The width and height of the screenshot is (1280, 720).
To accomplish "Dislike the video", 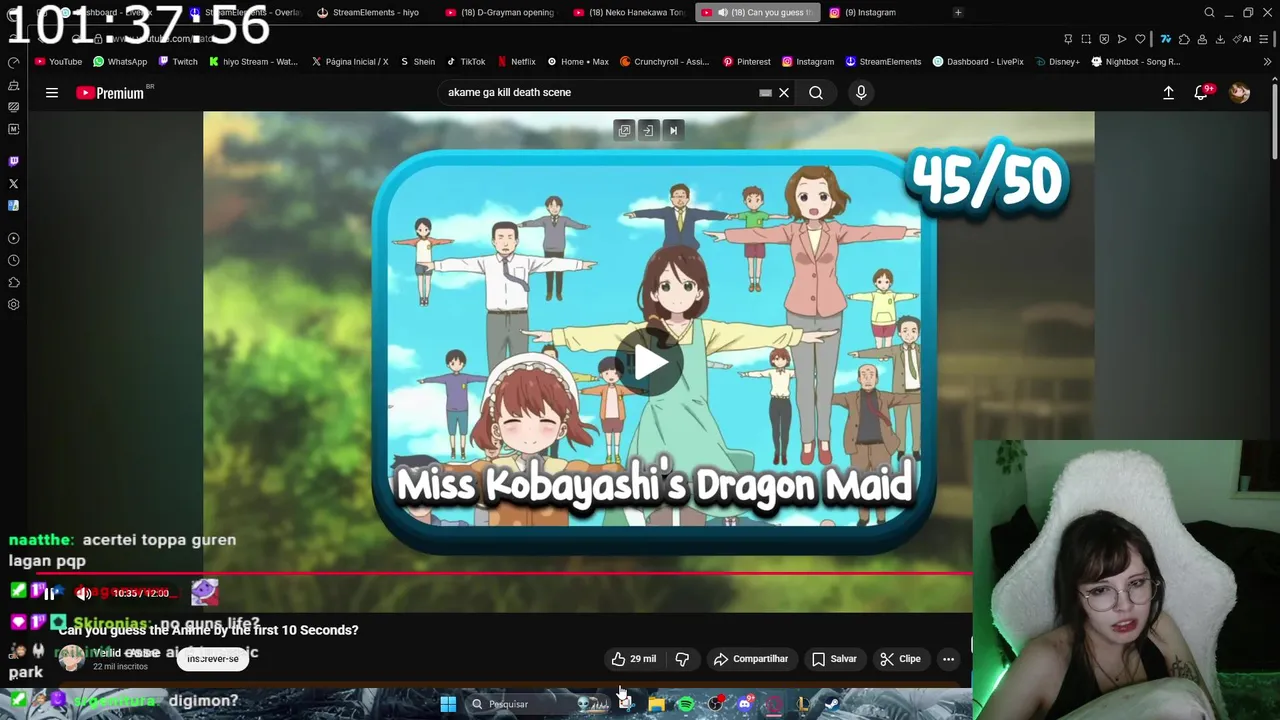I will click(682, 659).
